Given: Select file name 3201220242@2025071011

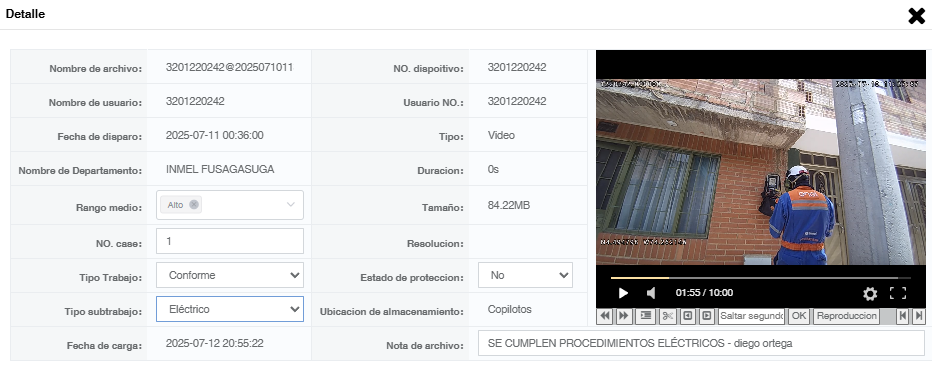Looking at the screenshot, I should pyautogui.click(x=229, y=67).
